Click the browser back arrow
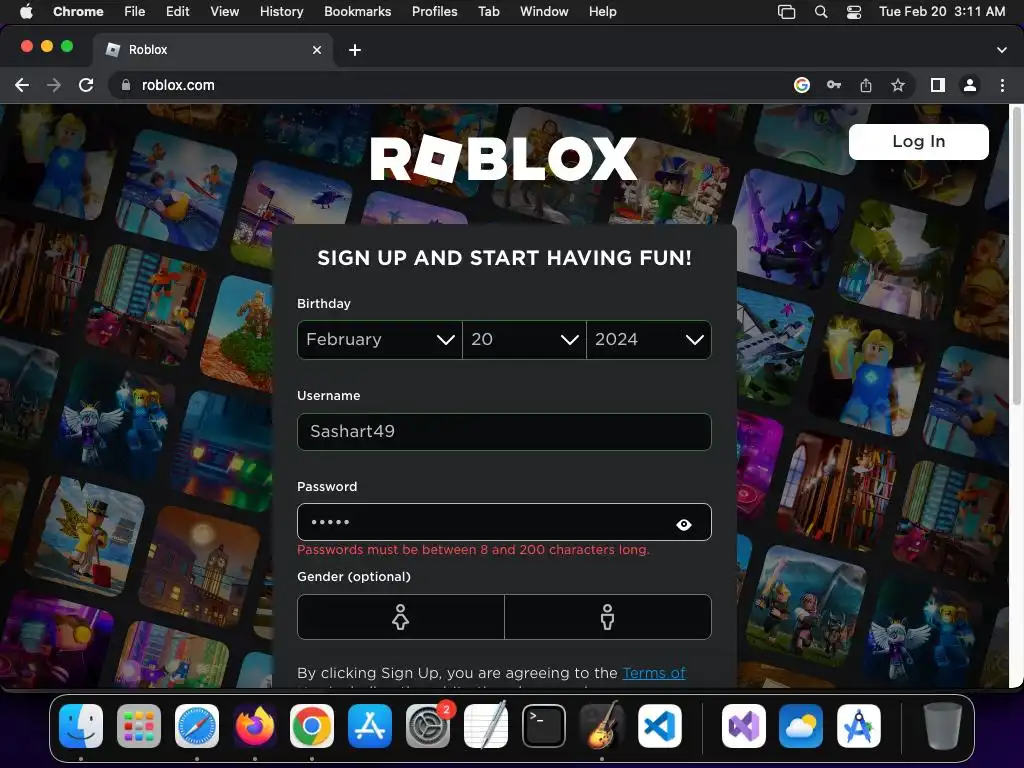 click(22, 85)
